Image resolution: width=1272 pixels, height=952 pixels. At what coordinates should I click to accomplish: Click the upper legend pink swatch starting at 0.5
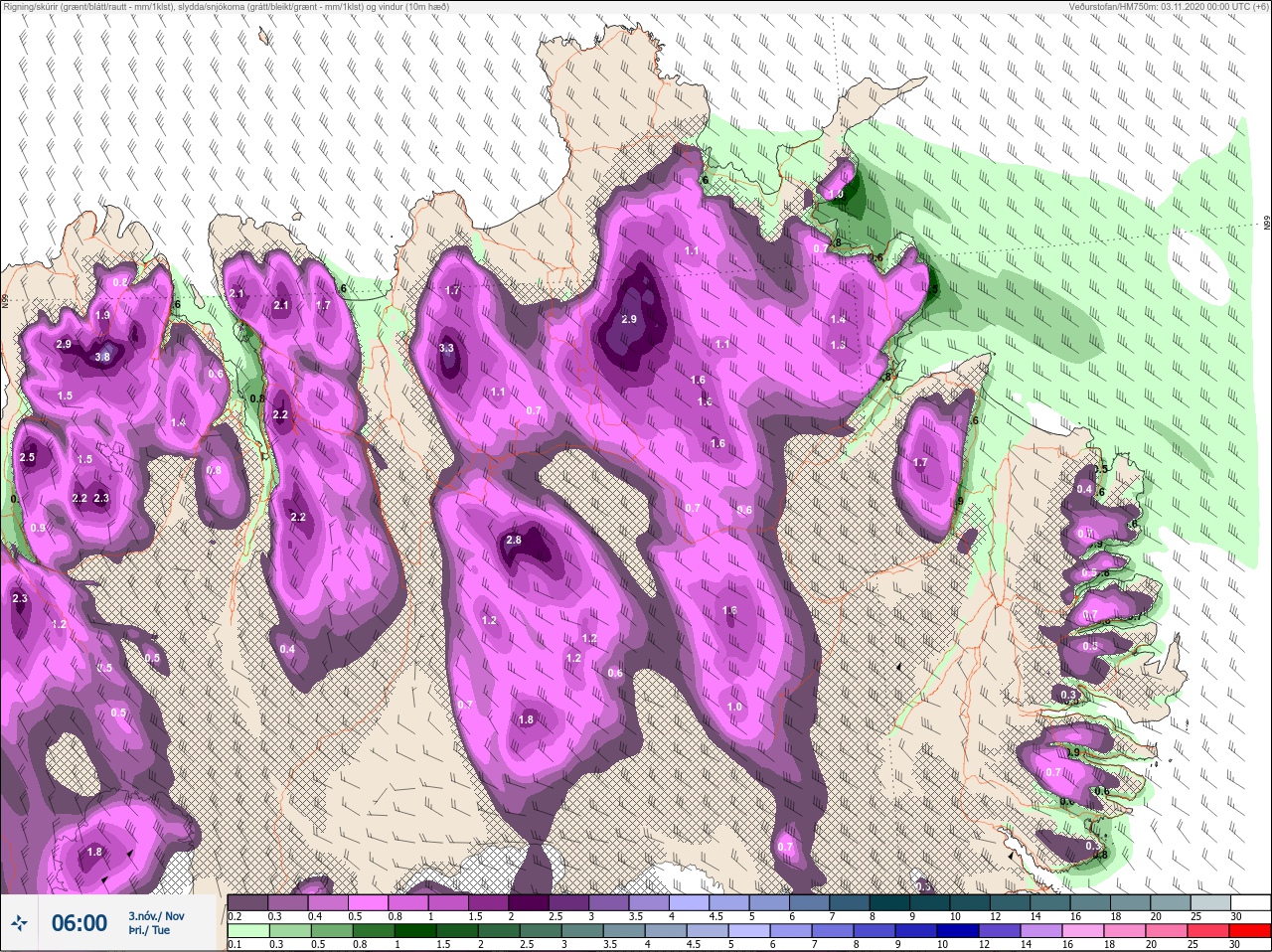point(370,902)
